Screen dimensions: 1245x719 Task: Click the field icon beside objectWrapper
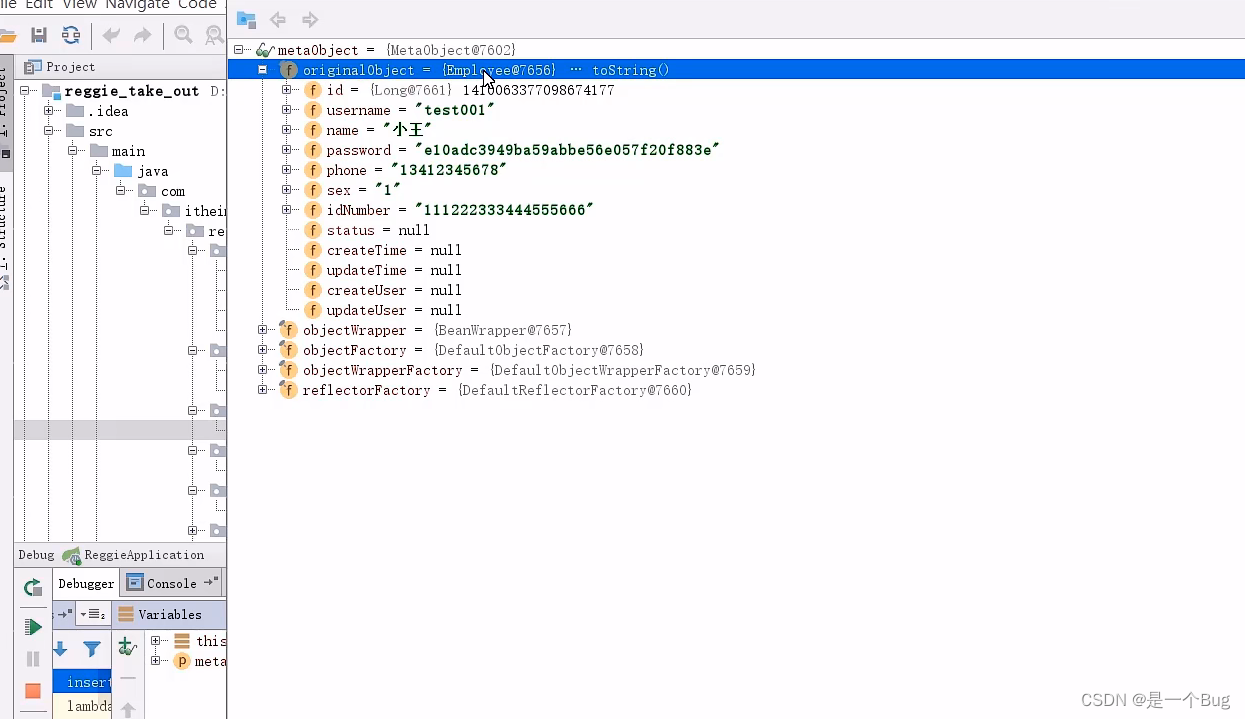click(x=288, y=330)
